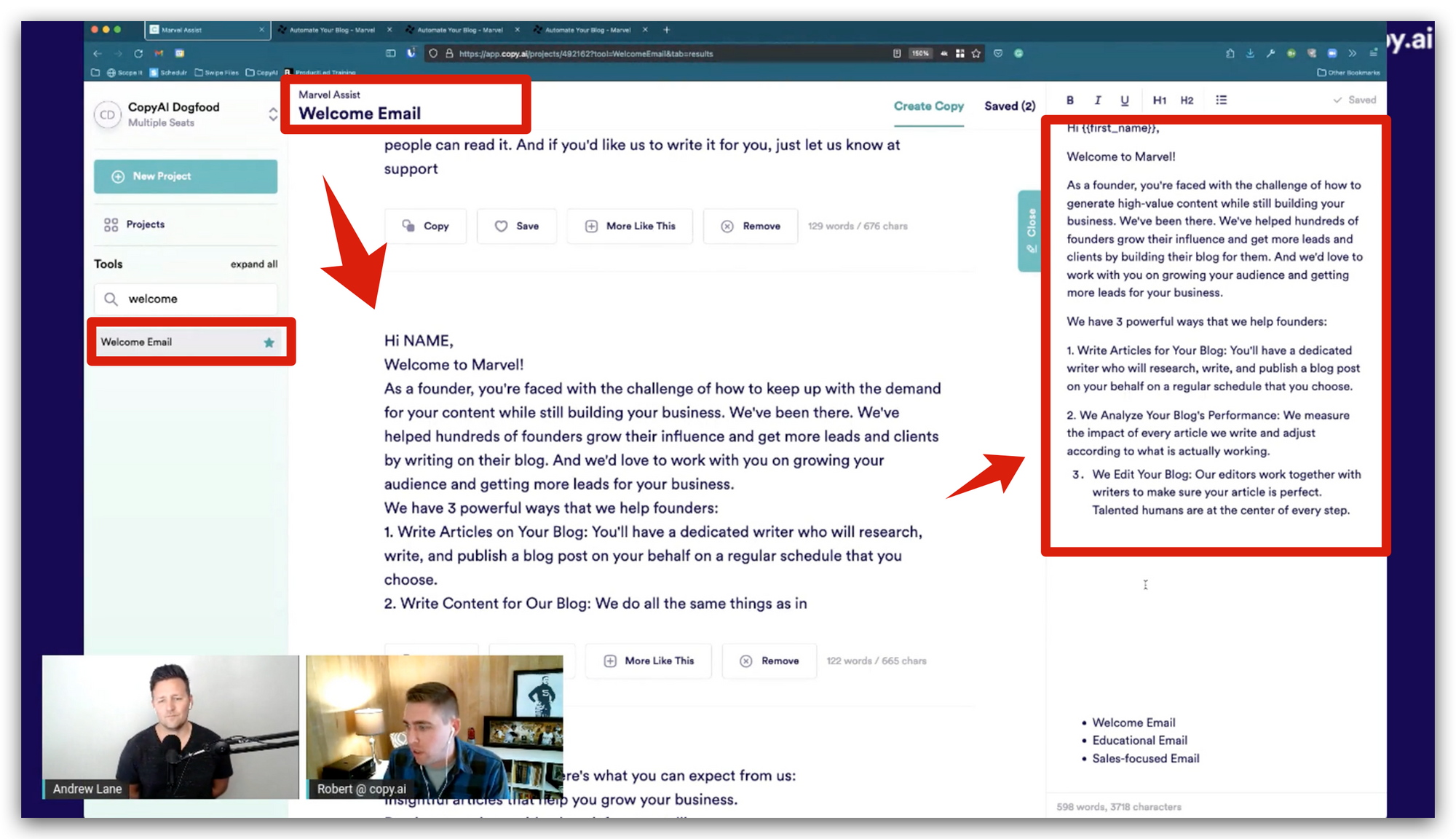Click the wrench developer tools icon

click(x=1270, y=53)
